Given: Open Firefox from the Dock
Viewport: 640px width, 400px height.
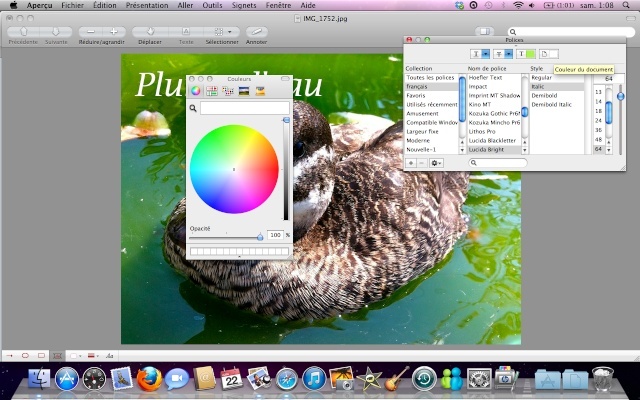Looking at the screenshot, I should coord(149,378).
